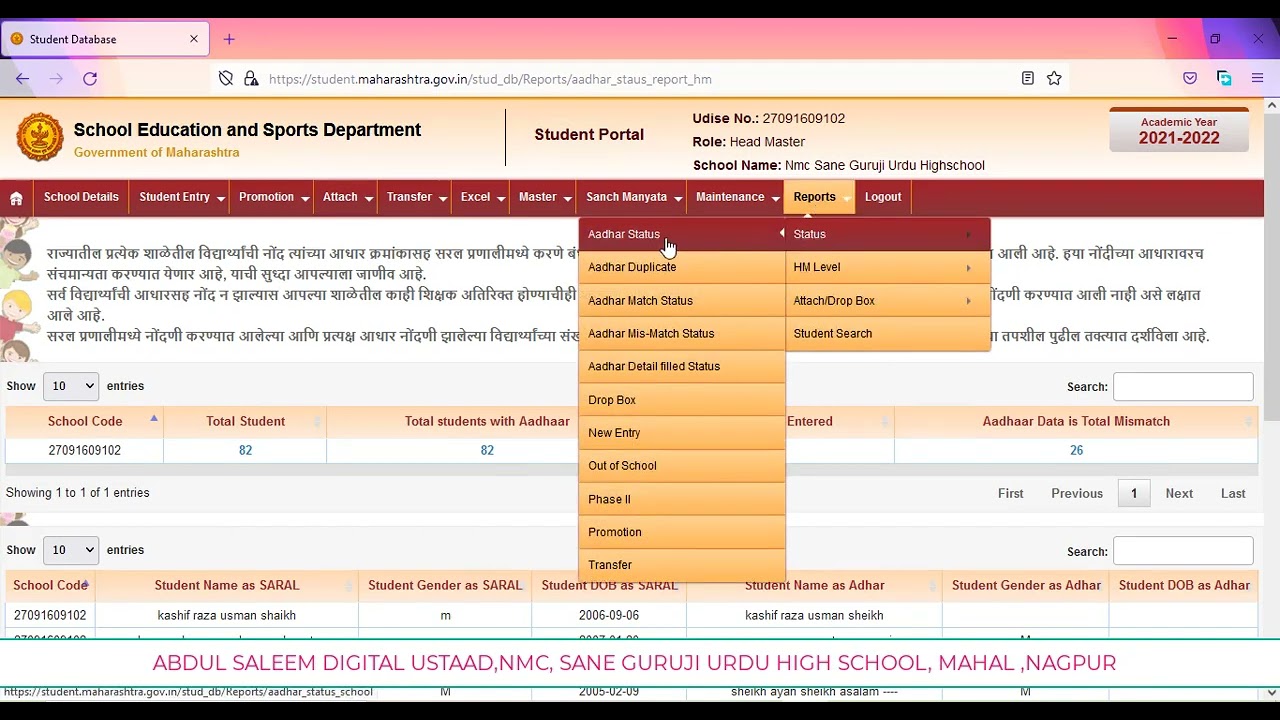Click the site padlock icon
This screenshot has height=720, width=1280.
(x=250, y=78)
